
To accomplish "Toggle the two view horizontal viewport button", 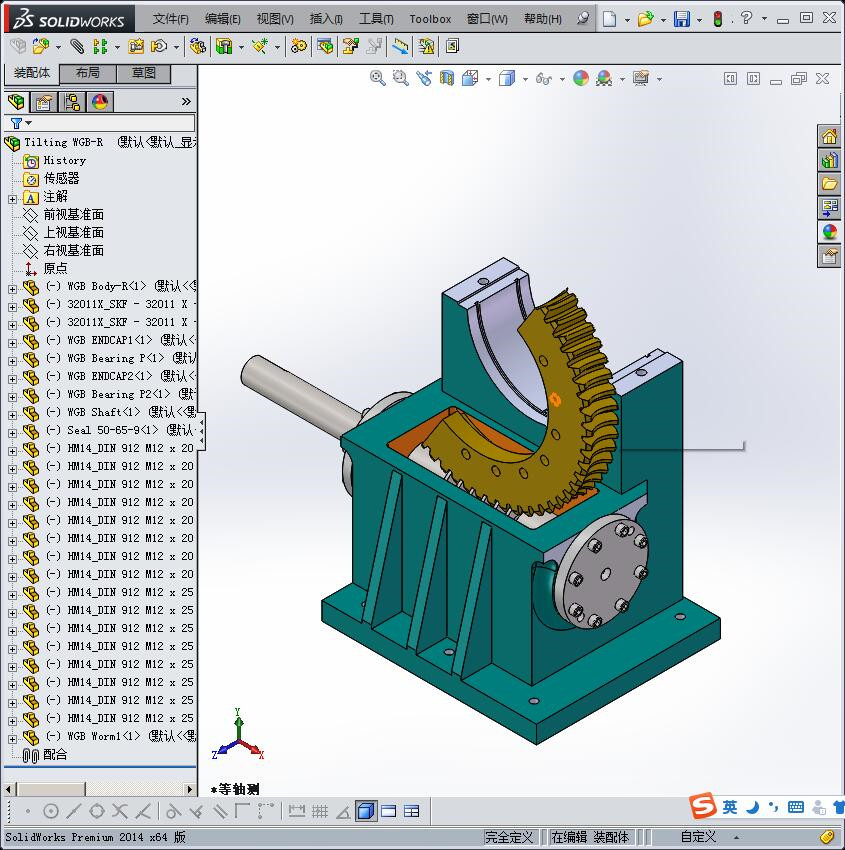I will (389, 811).
